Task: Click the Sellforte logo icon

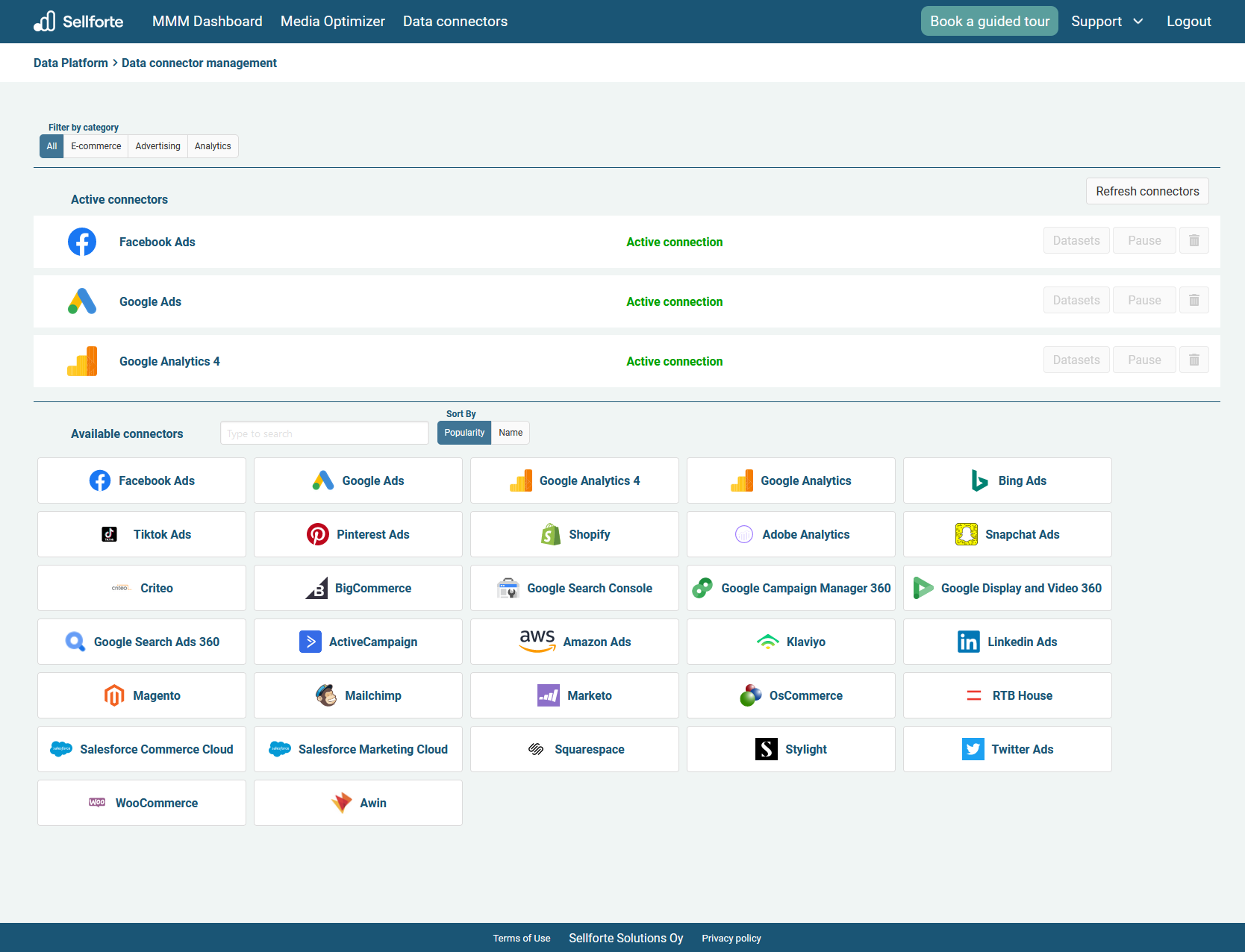Action: pyautogui.click(x=45, y=21)
